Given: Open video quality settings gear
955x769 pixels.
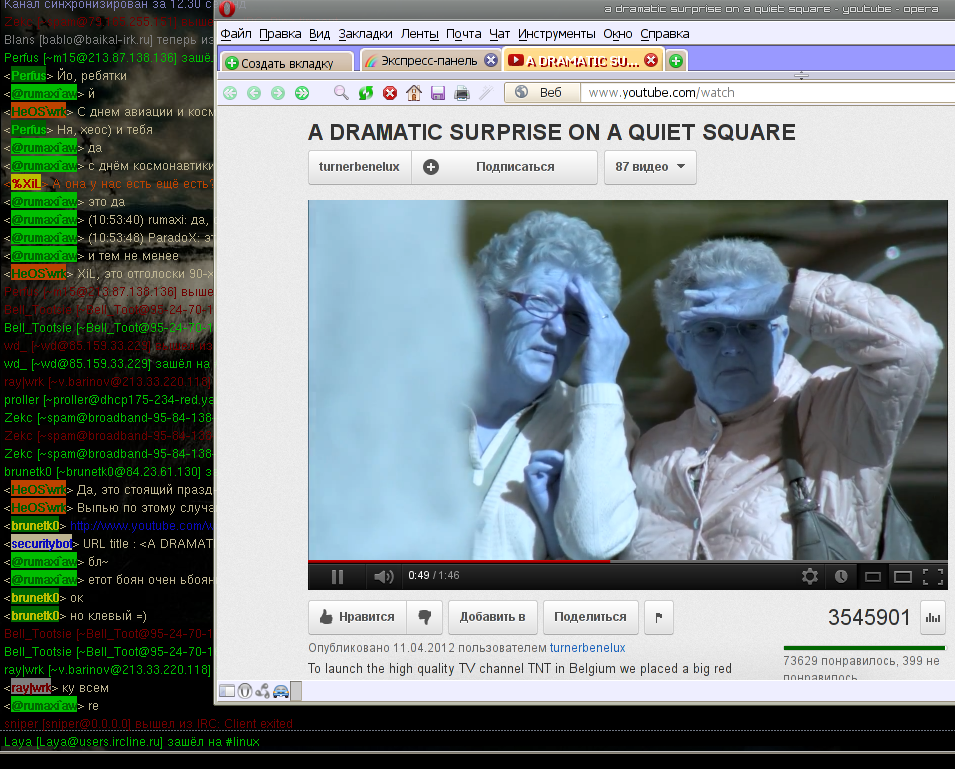Looking at the screenshot, I should point(810,576).
